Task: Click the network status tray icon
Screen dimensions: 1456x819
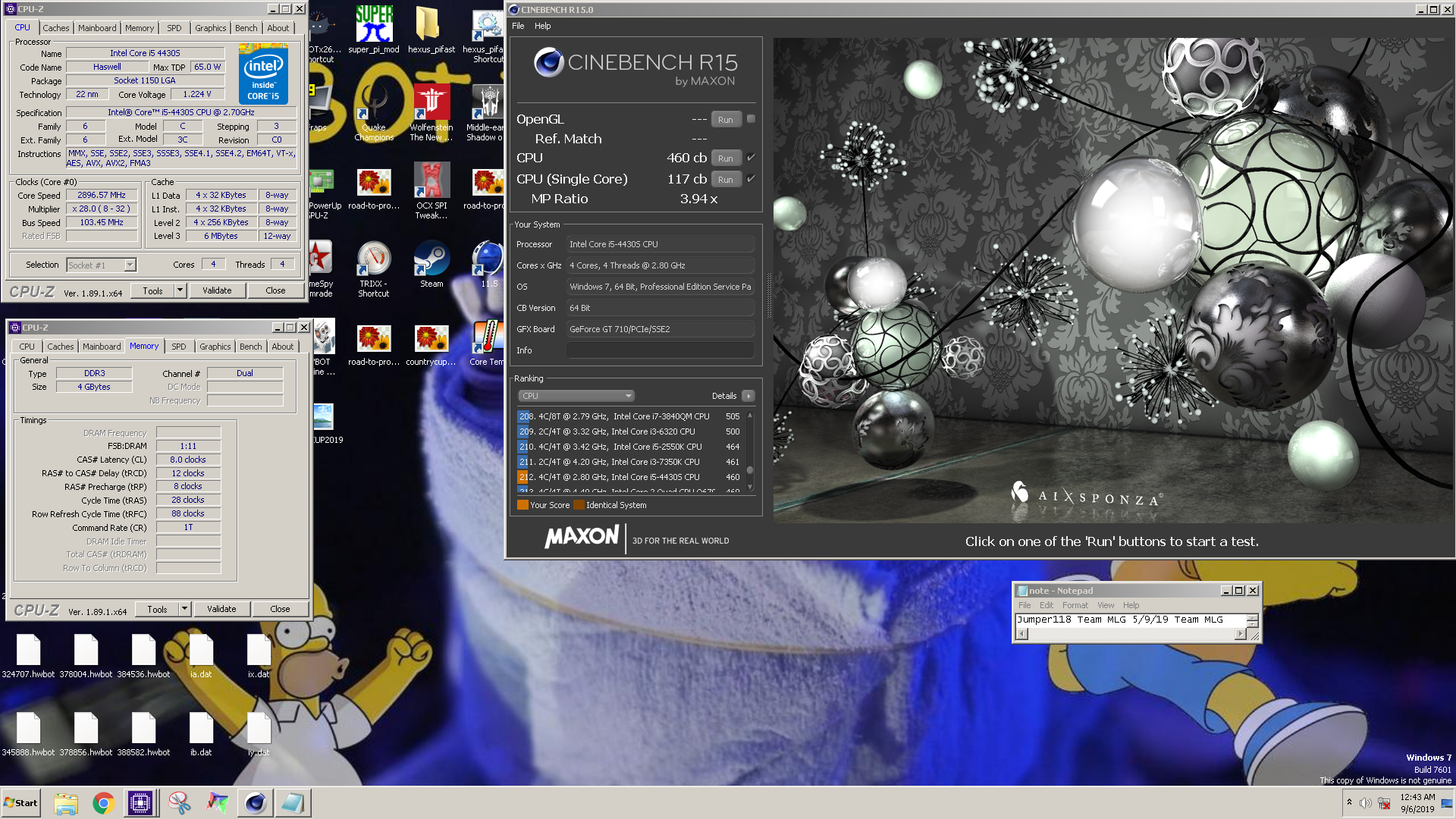Action: pos(1384,803)
